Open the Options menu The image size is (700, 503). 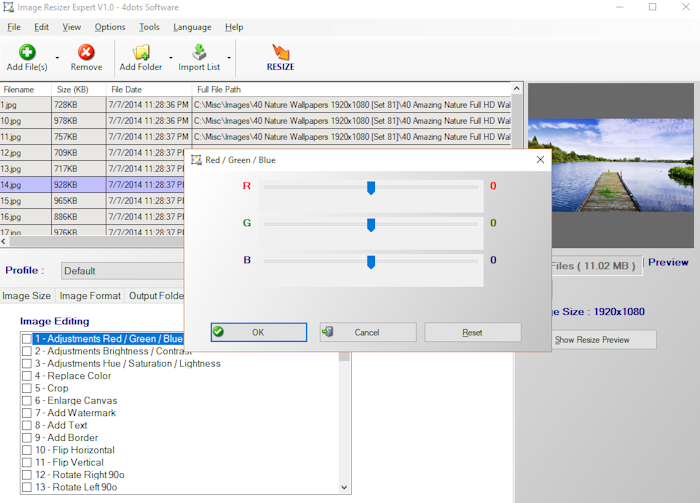pos(110,27)
